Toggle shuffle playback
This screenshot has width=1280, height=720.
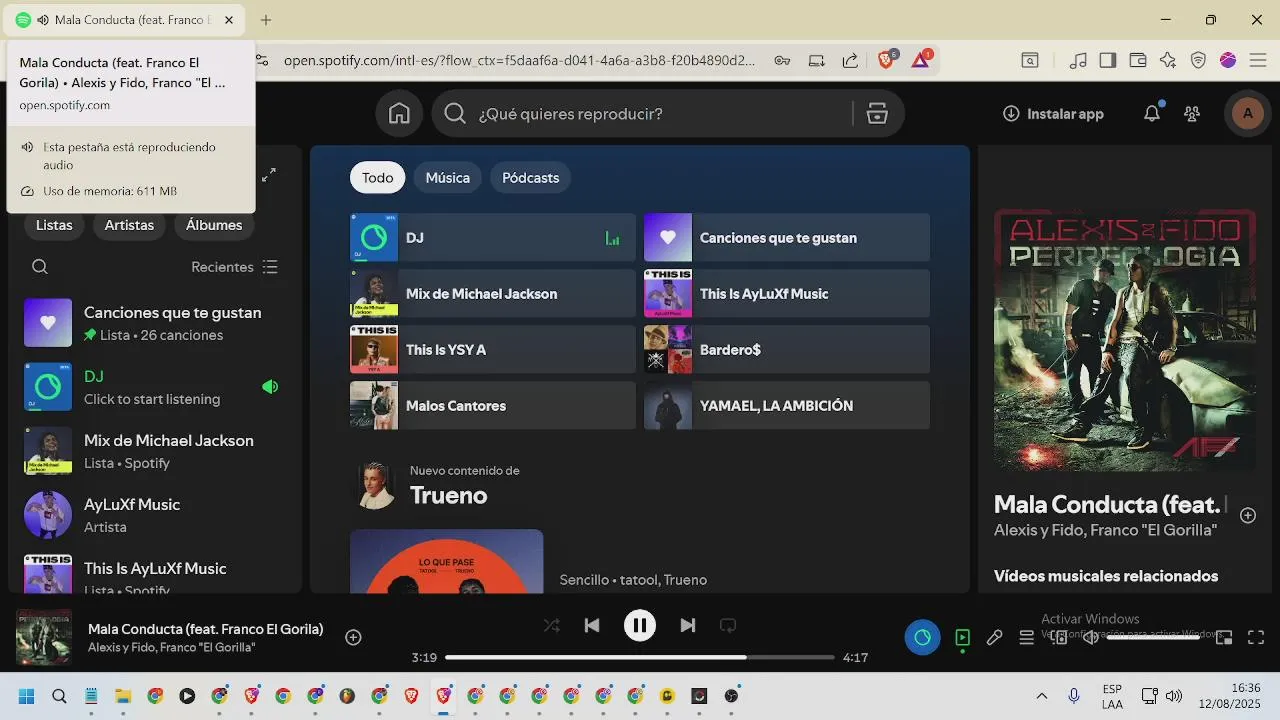[x=551, y=625]
